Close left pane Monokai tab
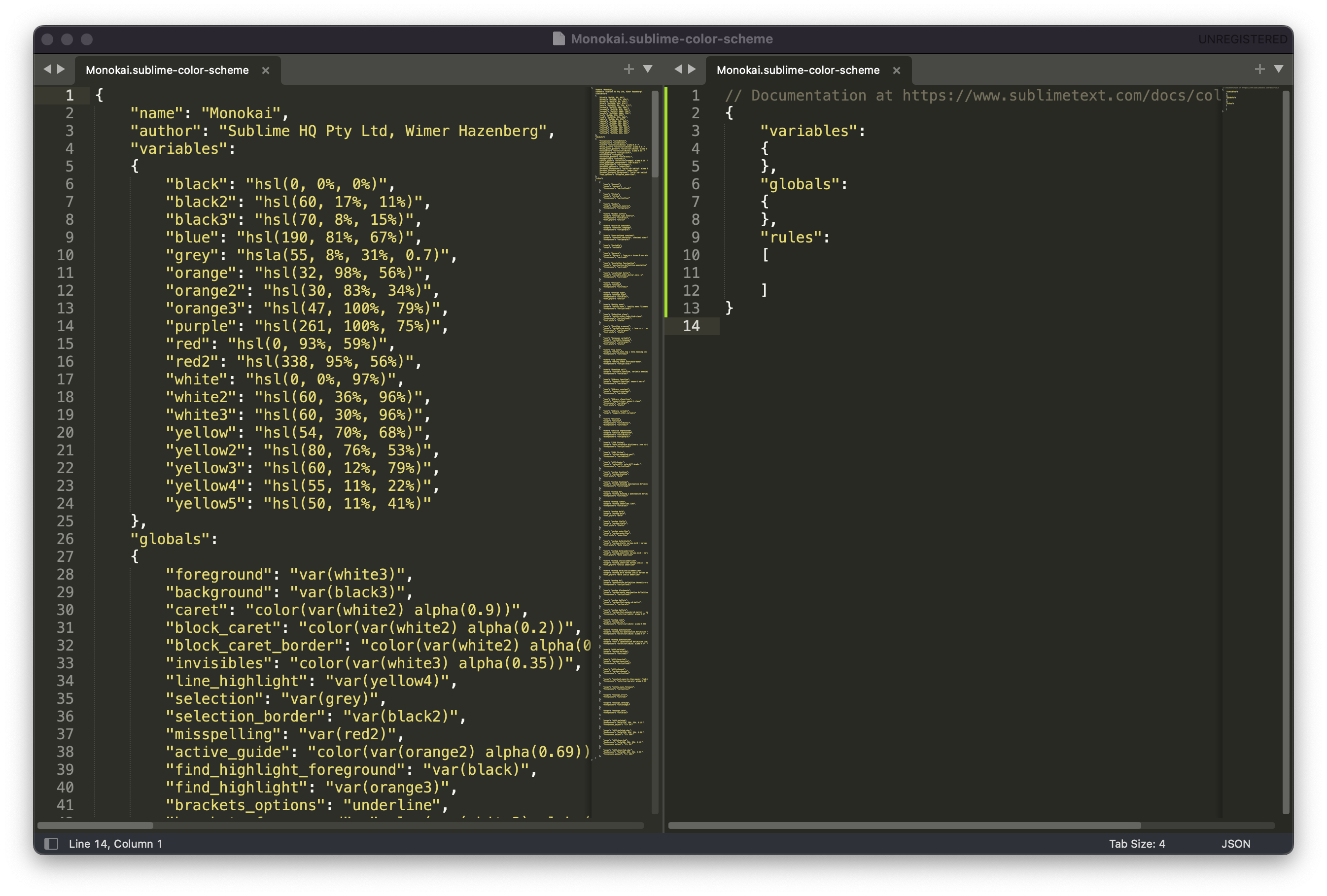The image size is (1327, 896). click(266, 70)
